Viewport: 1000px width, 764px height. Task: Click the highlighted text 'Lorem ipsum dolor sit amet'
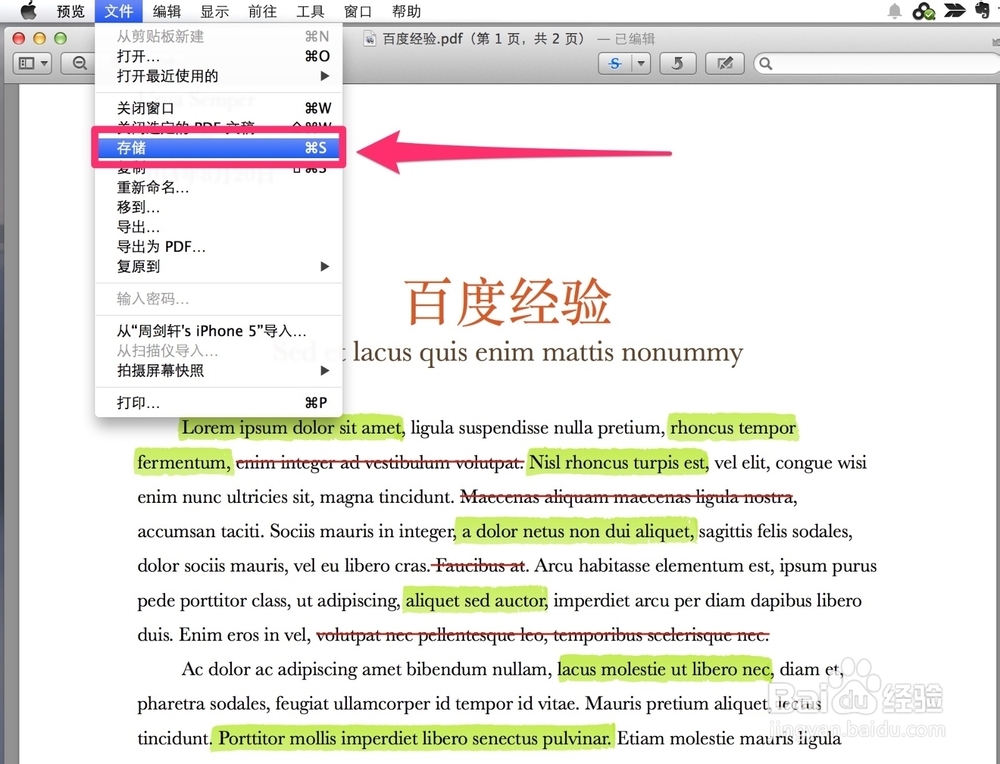click(291, 428)
